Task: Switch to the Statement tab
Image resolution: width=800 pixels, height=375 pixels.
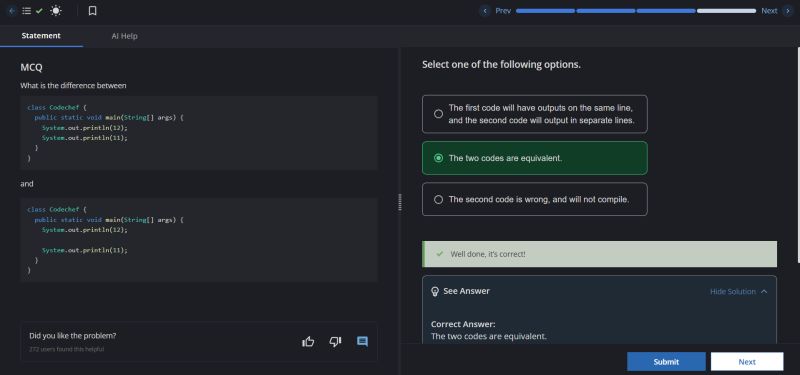Action: point(41,36)
